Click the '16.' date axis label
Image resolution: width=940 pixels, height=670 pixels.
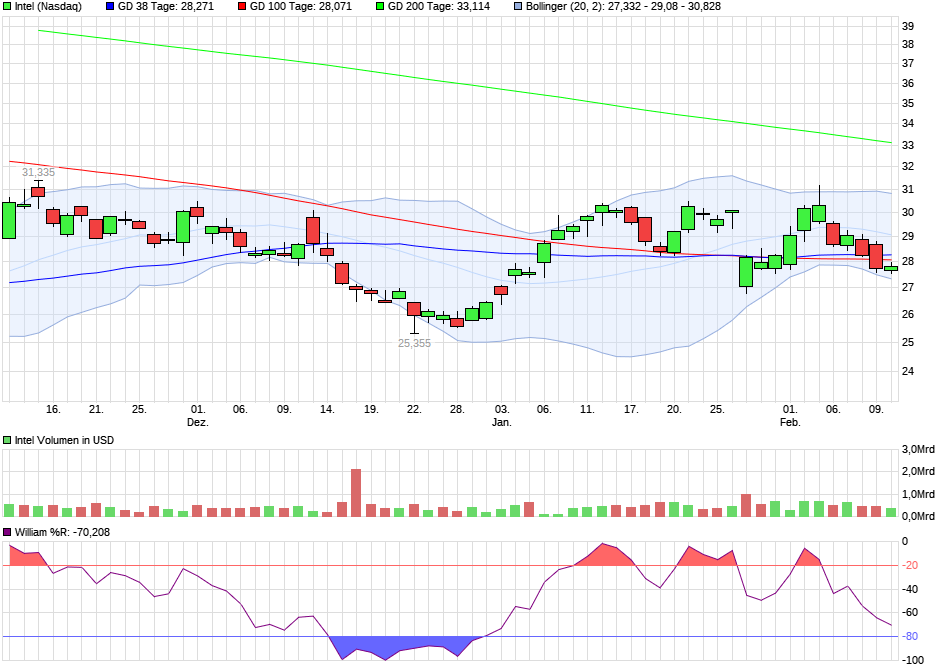pyautogui.click(x=53, y=409)
